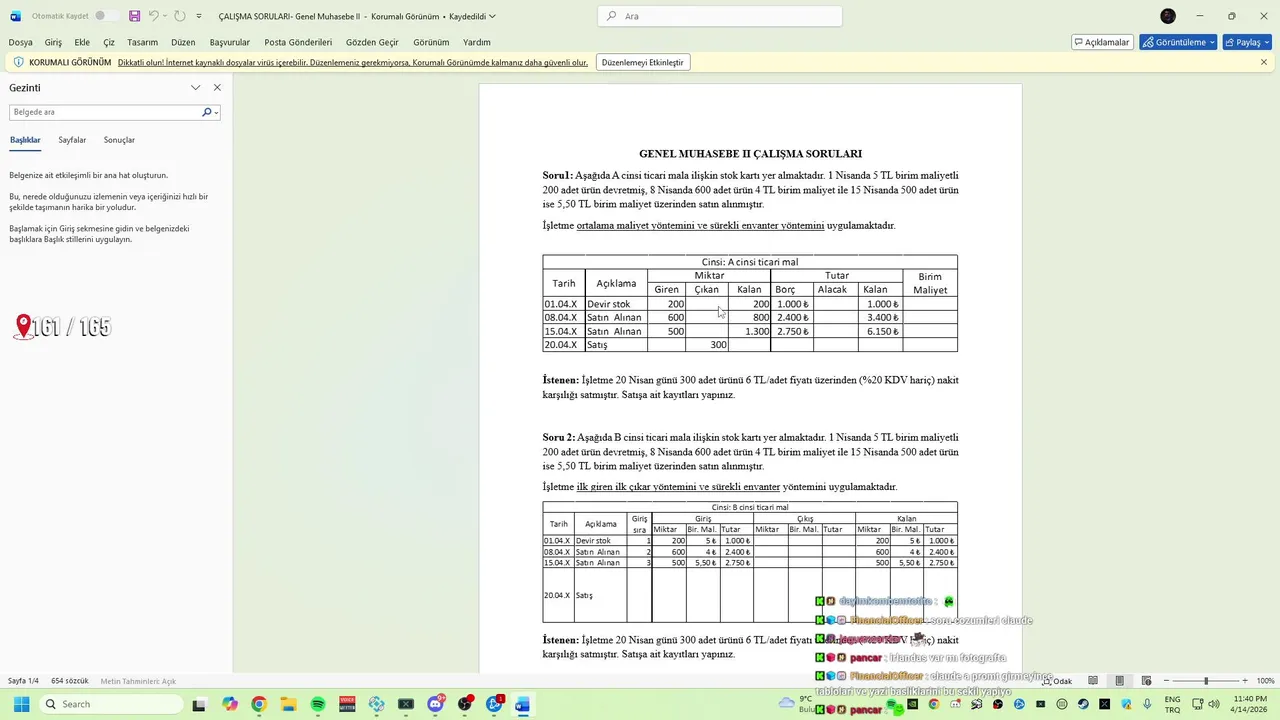This screenshot has width=1280, height=720.
Task: Switch to Read Mode view icon
Action: [x=1093, y=681]
